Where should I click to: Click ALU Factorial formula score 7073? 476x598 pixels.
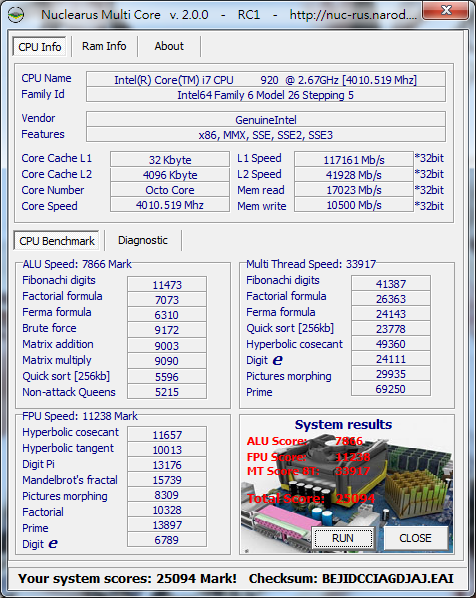pyautogui.click(x=167, y=300)
